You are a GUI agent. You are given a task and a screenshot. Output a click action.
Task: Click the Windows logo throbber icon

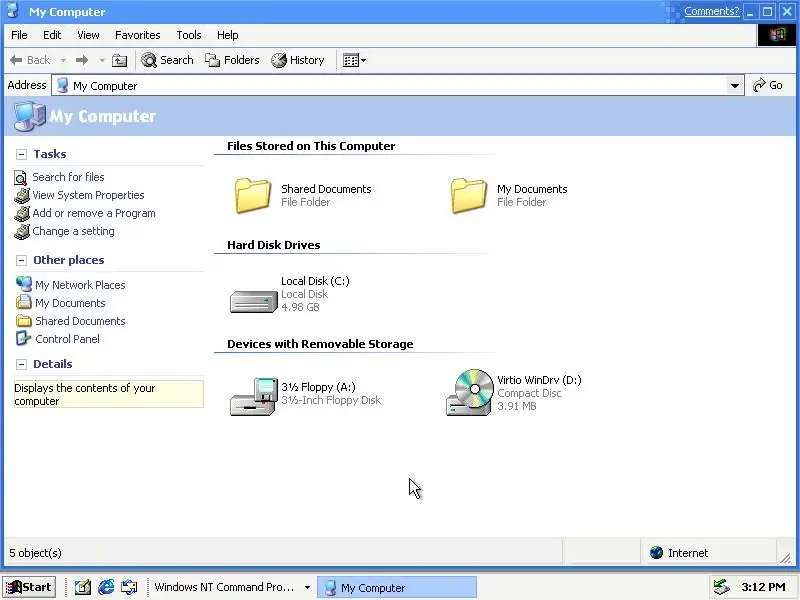(x=777, y=35)
